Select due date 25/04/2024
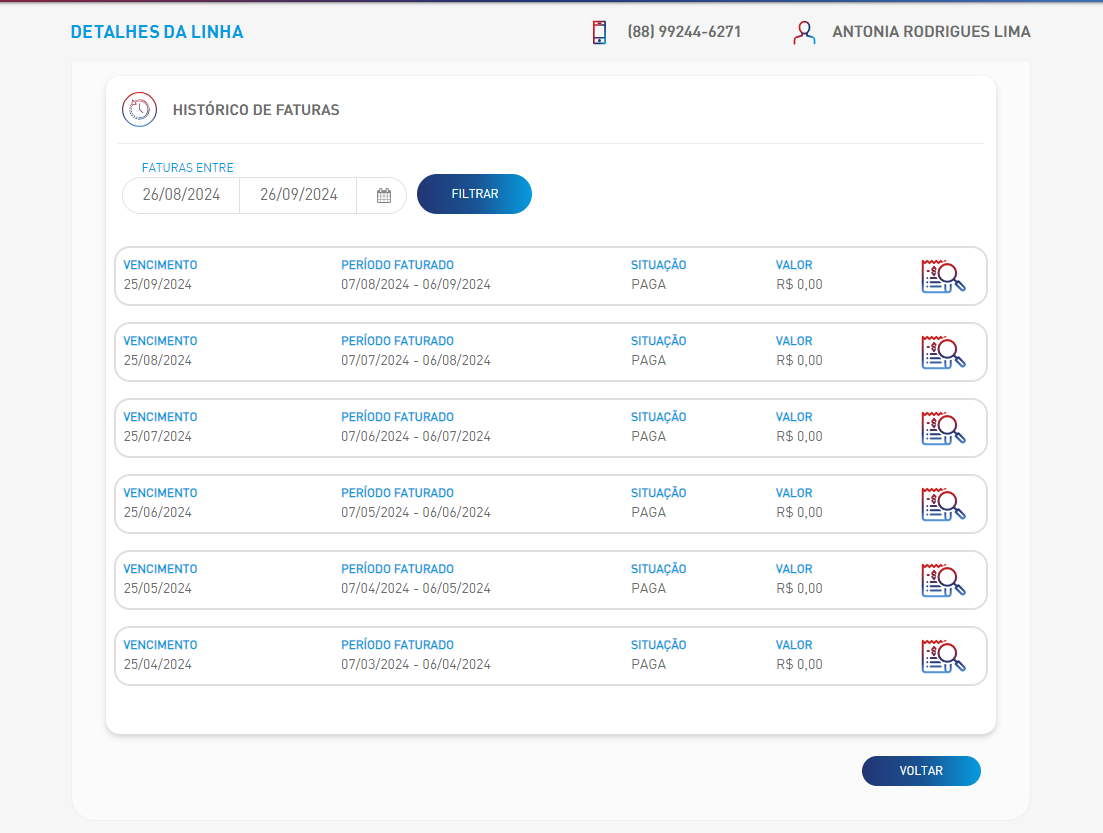The image size is (1103, 833). pos(158,664)
